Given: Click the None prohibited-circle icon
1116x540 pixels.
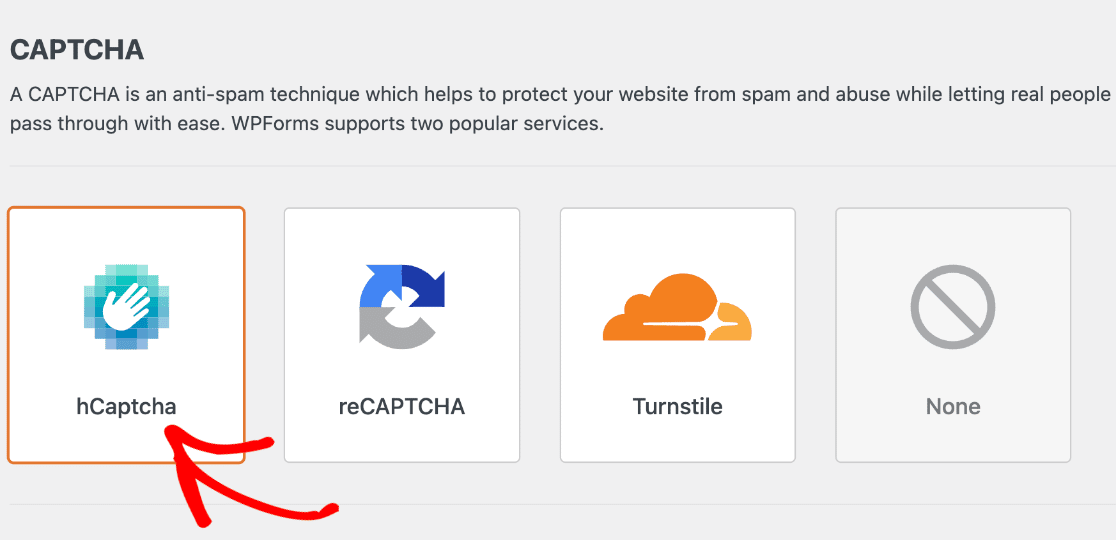Looking at the screenshot, I should pos(953,307).
